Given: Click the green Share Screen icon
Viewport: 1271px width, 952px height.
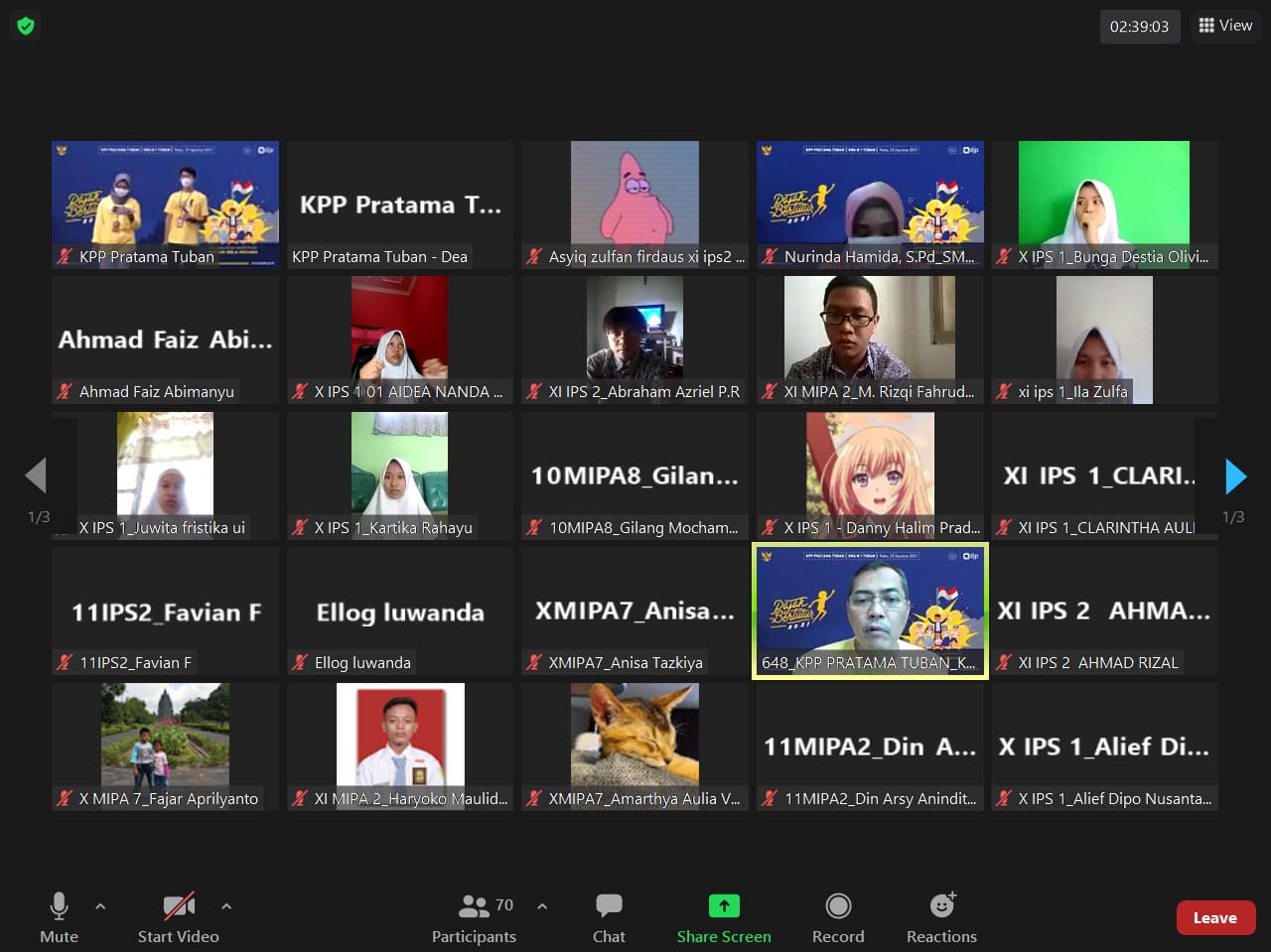Looking at the screenshot, I should pyautogui.click(x=724, y=906).
